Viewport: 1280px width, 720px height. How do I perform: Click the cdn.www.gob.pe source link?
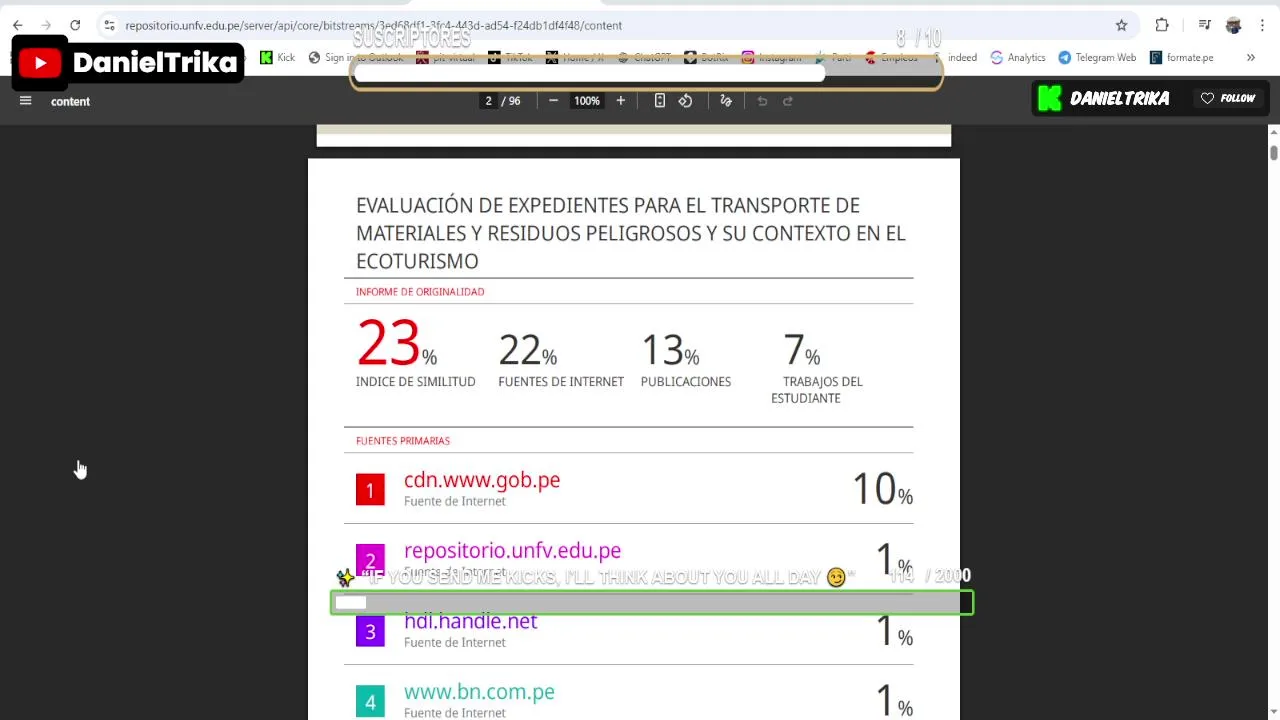tap(482, 480)
